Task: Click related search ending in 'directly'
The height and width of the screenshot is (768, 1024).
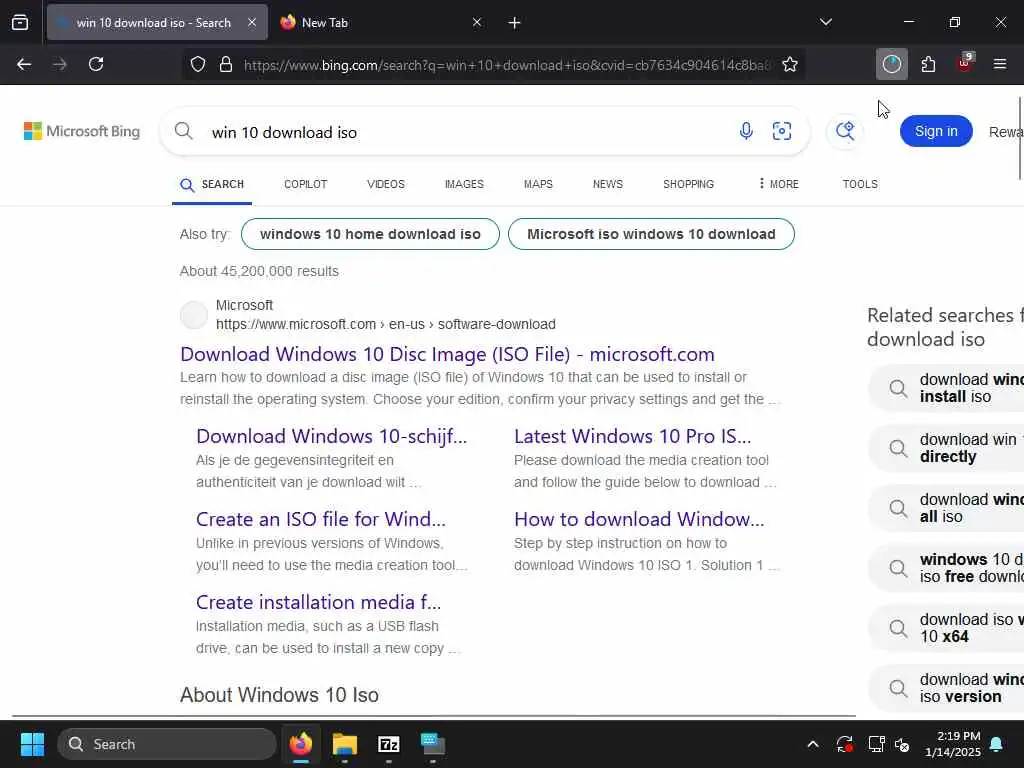Action: pyautogui.click(x=946, y=448)
